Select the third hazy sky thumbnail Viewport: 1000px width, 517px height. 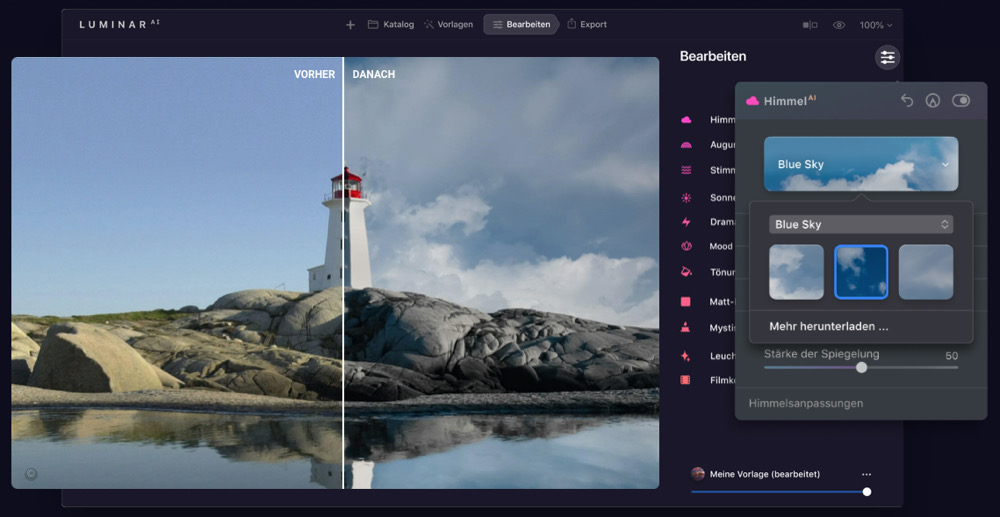(926, 272)
